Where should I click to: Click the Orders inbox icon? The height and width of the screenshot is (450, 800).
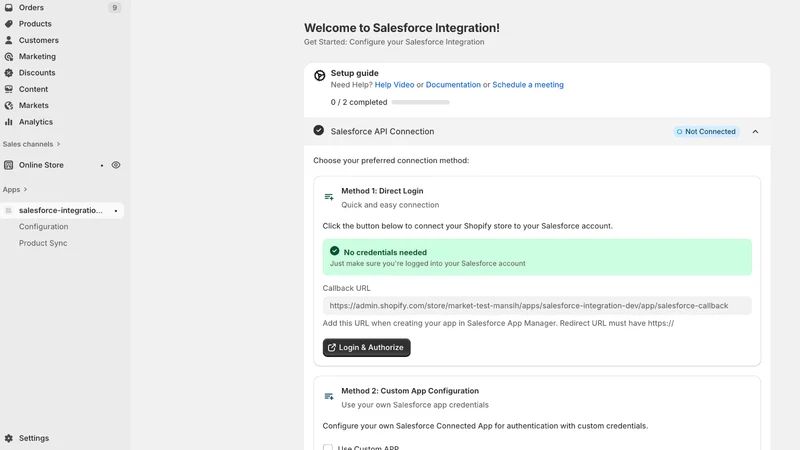click(9, 8)
